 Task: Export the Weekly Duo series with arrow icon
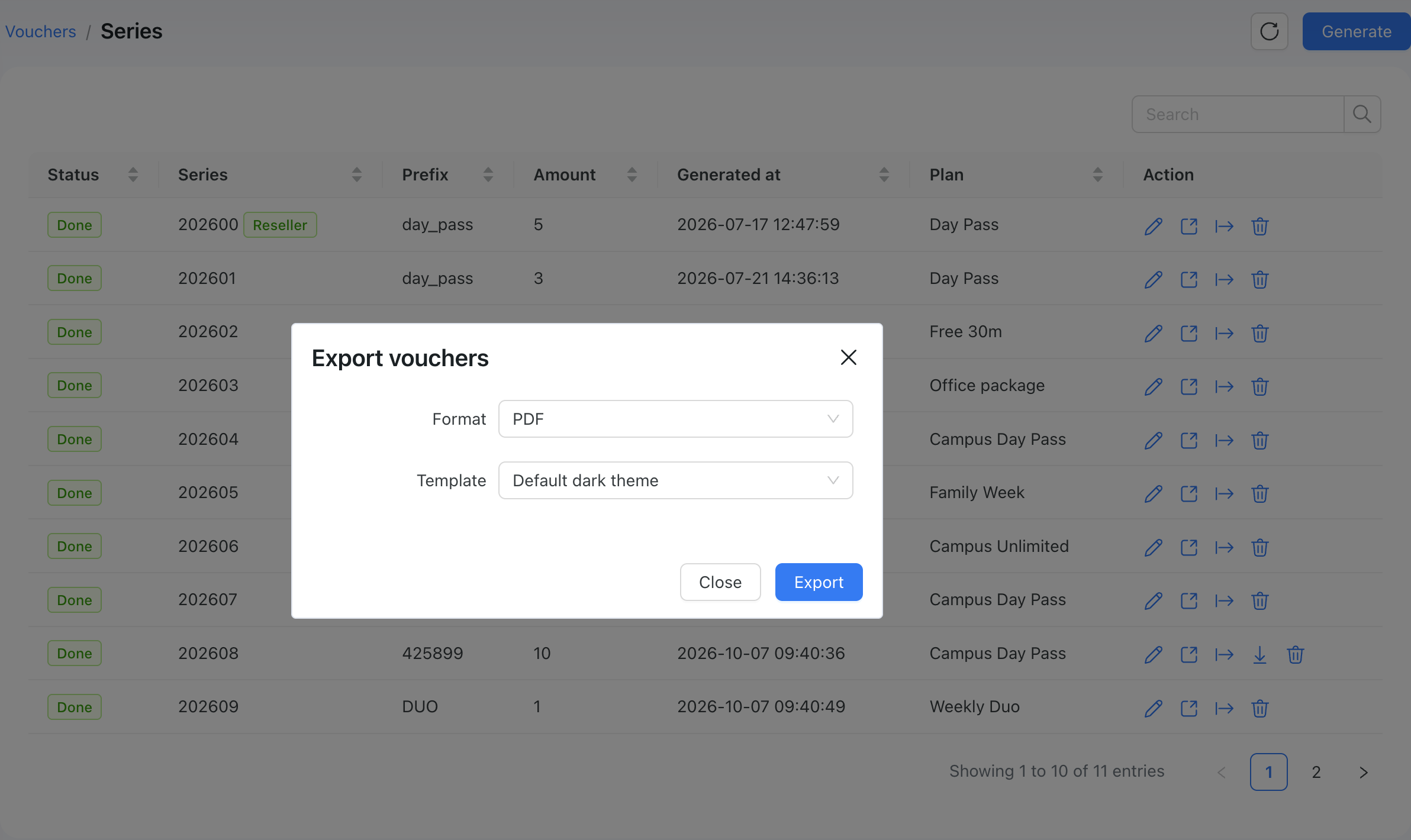(1225, 708)
